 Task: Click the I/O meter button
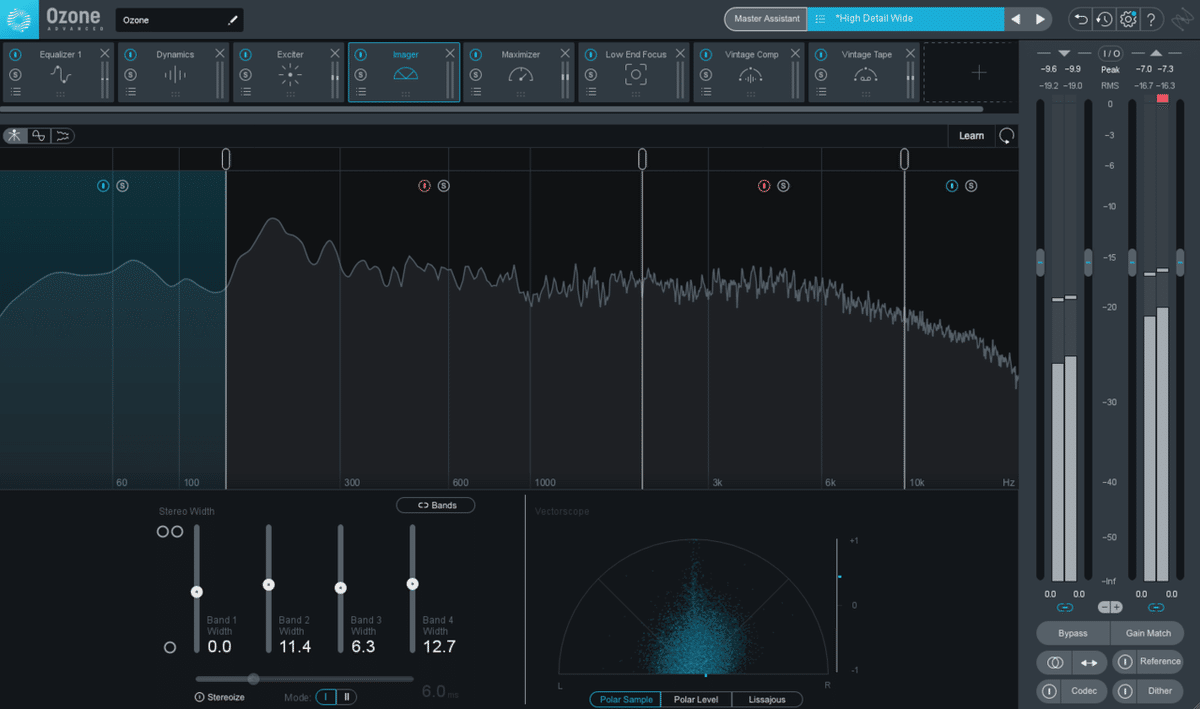[1110, 53]
